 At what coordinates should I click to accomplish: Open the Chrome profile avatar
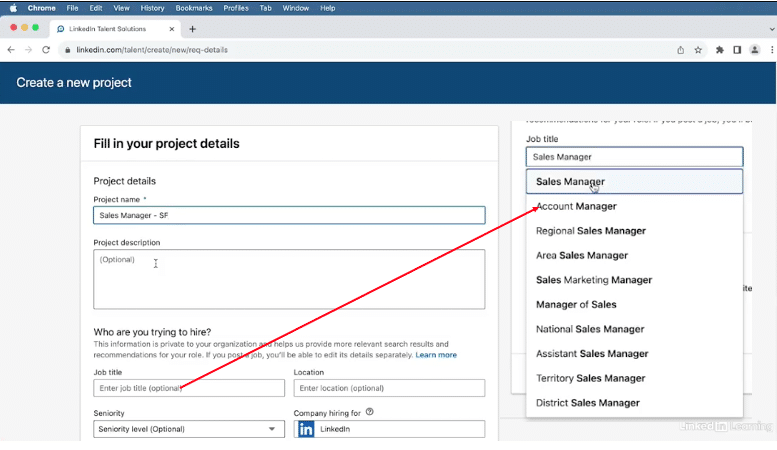tap(754, 50)
